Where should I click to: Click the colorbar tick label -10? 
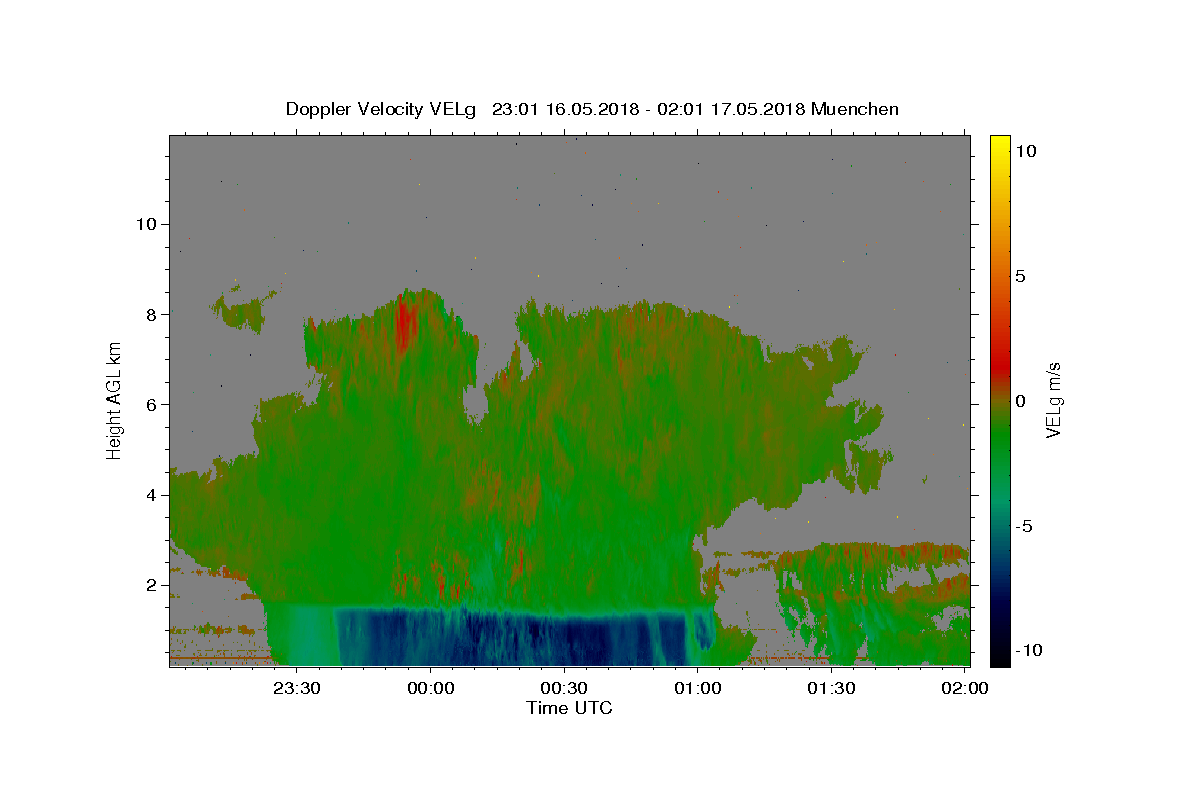click(1028, 651)
